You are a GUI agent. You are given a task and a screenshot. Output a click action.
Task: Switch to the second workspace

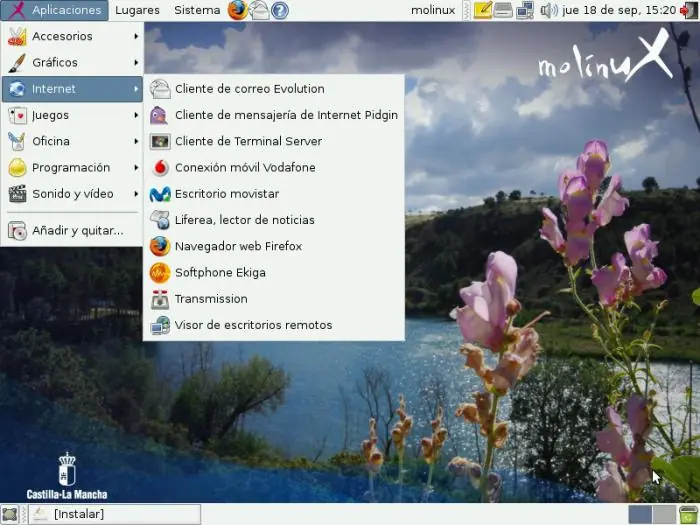pyautogui.click(x=664, y=514)
